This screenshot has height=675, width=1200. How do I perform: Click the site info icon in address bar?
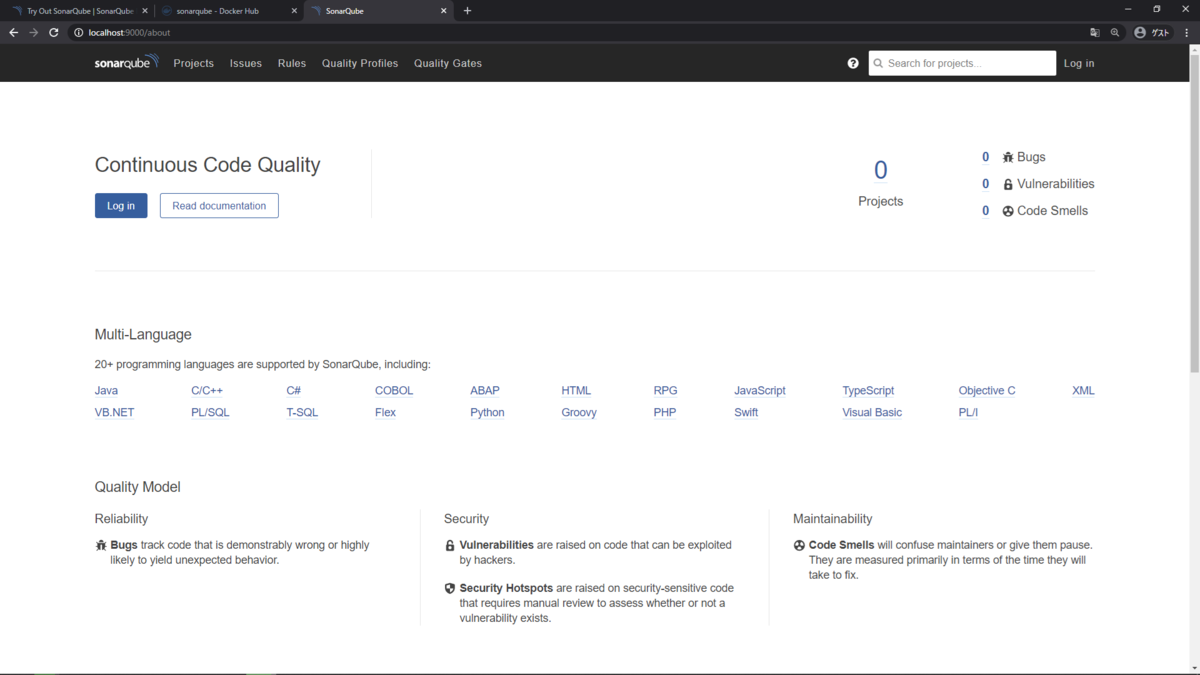(78, 32)
